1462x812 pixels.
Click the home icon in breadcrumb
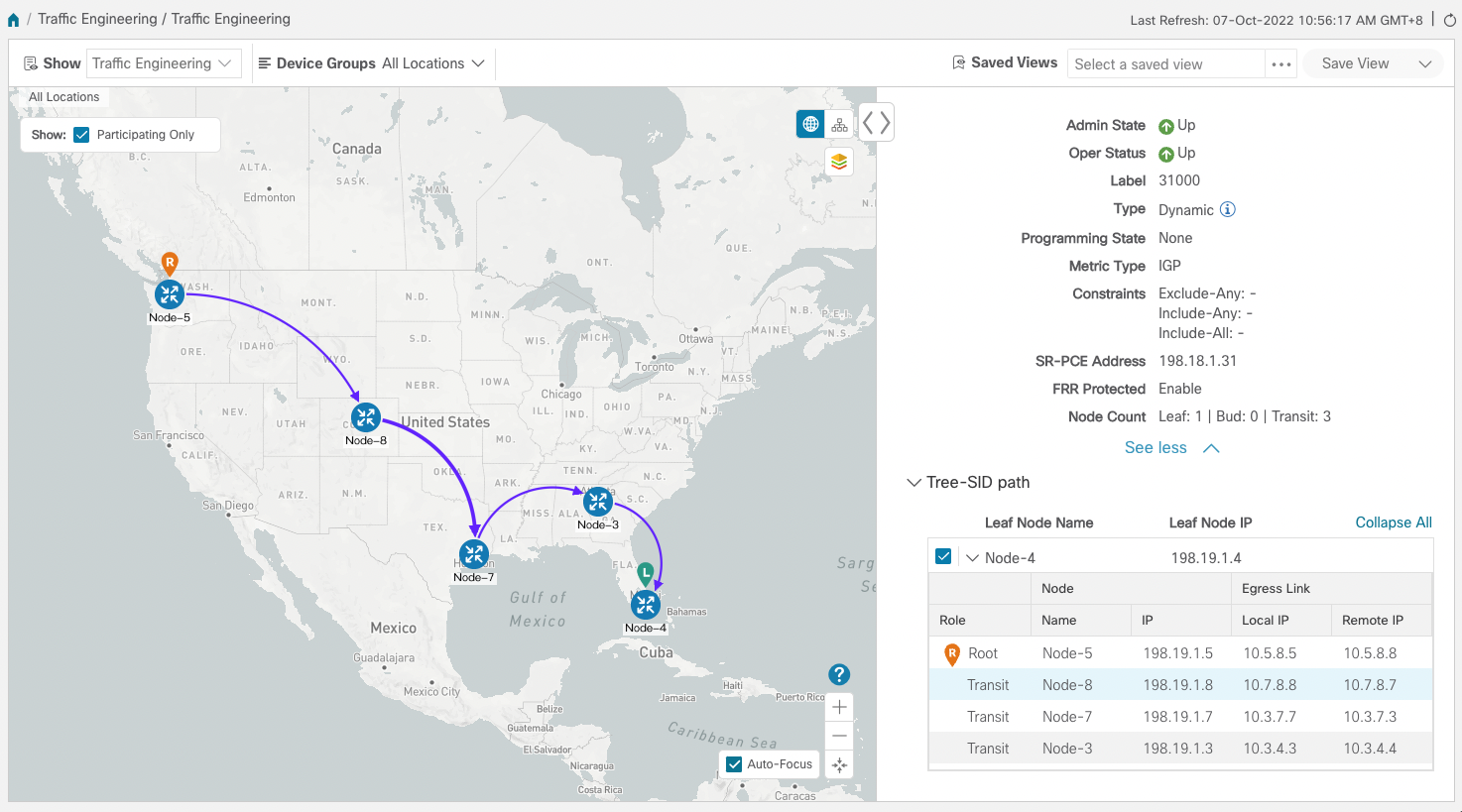click(13, 20)
